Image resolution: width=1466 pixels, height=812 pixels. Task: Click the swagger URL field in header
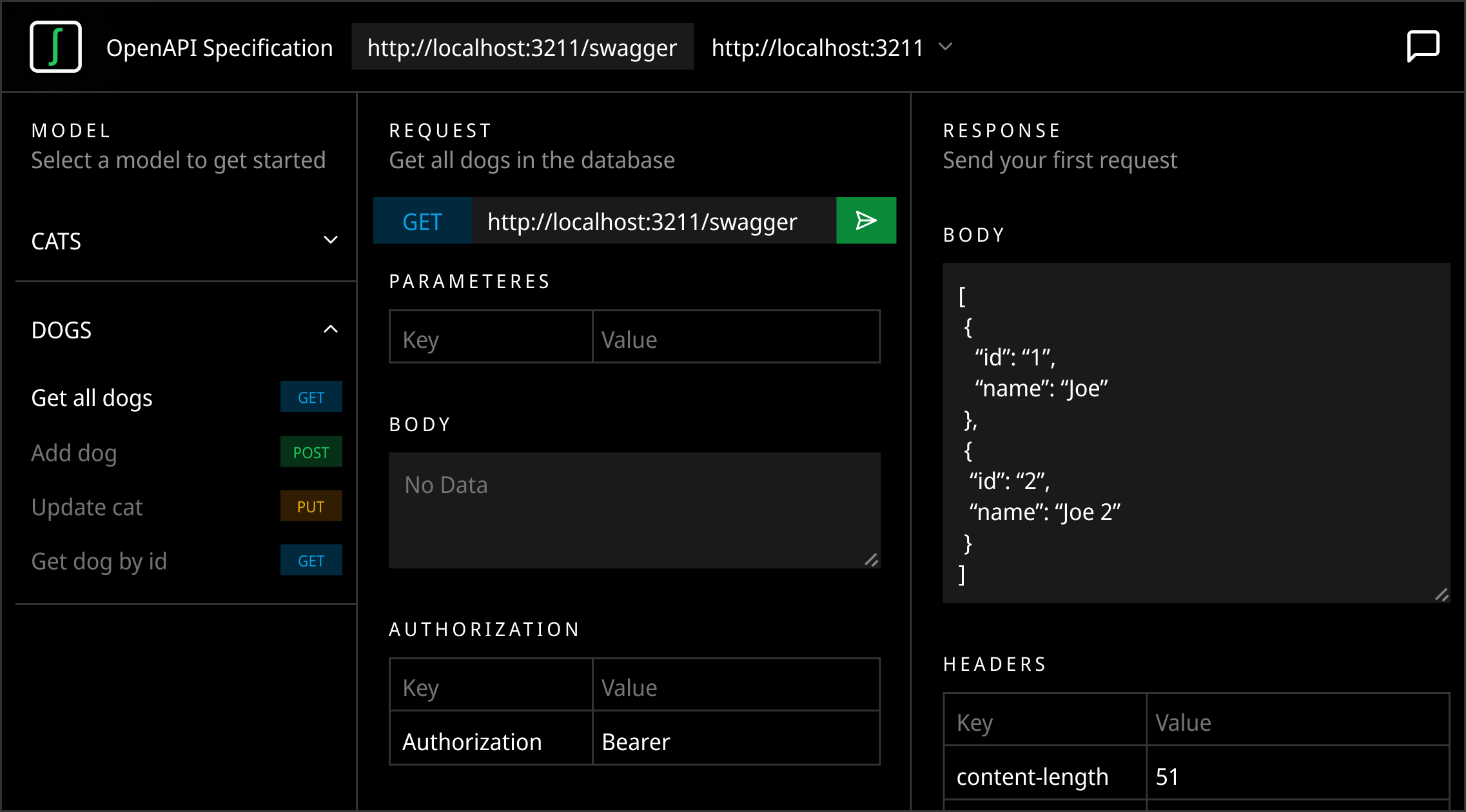pos(522,46)
